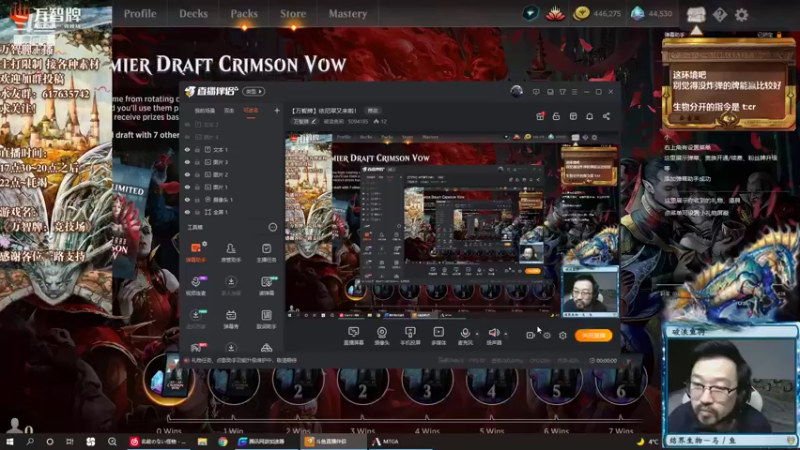
Task: Add a new scene with plus button
Action: pos(277,110)
